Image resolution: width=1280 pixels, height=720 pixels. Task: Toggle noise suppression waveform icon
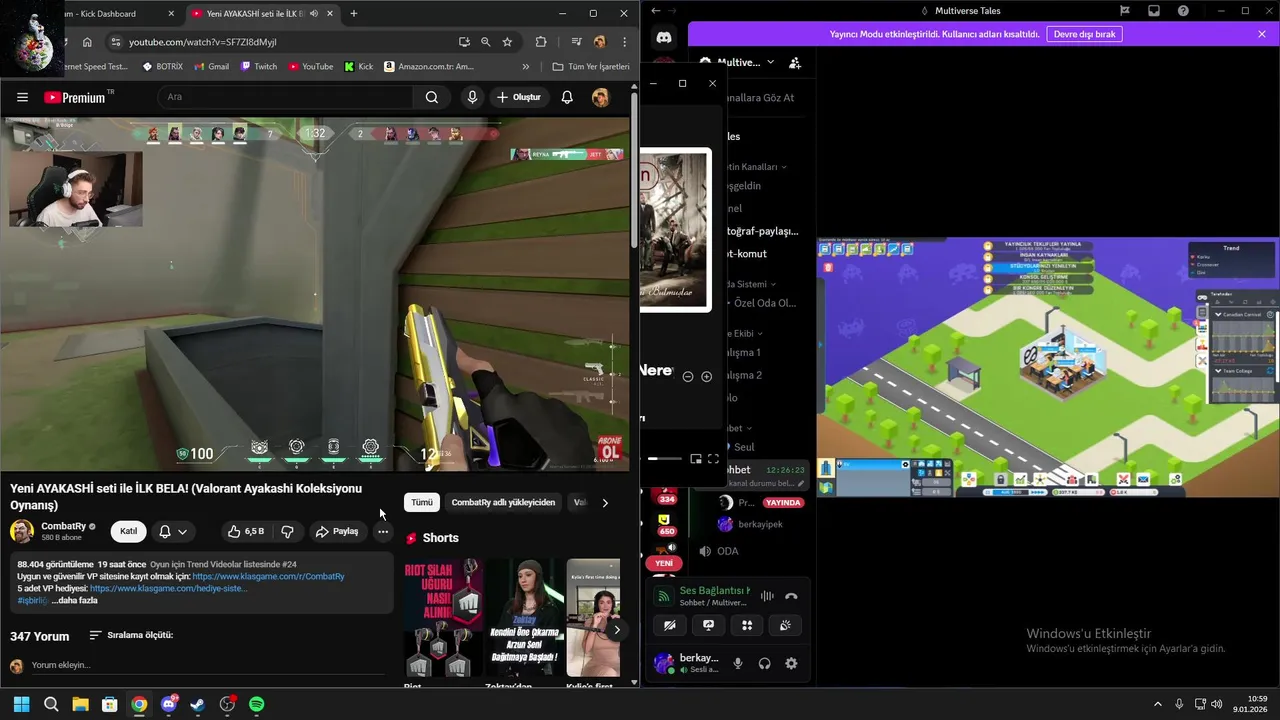click(767, 596)
